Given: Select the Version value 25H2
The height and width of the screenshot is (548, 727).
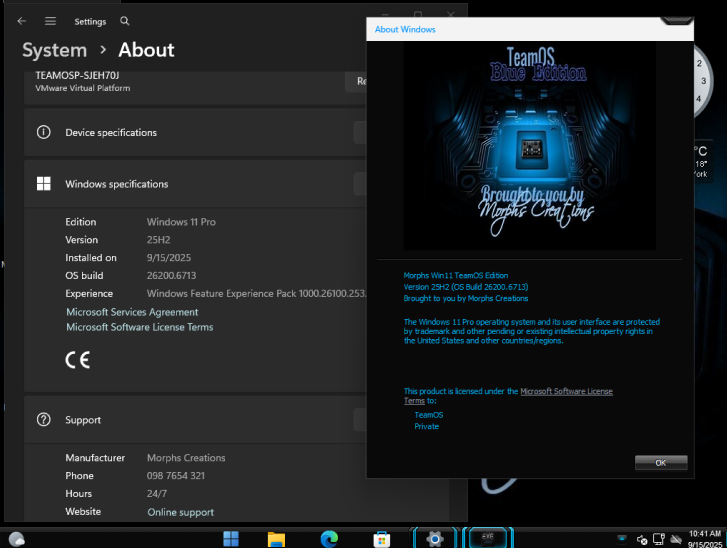Looking at the screenshot, I should tap(159, 240).
